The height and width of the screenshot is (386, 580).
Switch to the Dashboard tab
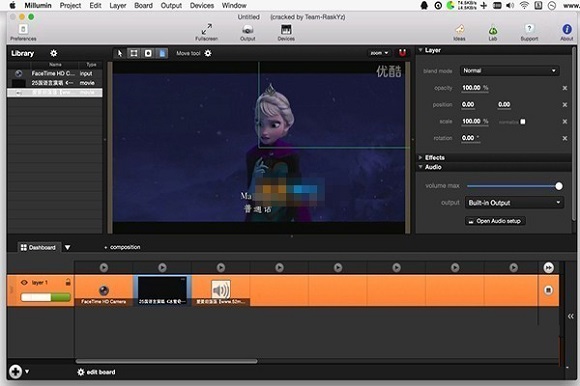tap(38, 247)
